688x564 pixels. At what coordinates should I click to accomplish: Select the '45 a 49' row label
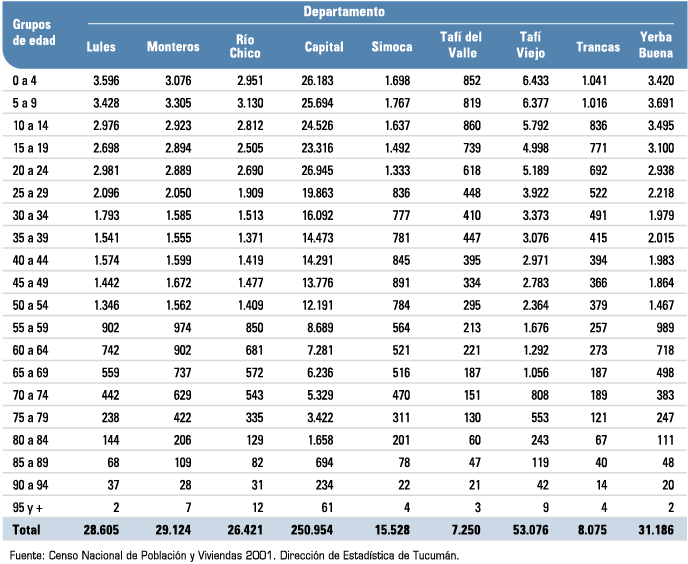coord(30,283)
